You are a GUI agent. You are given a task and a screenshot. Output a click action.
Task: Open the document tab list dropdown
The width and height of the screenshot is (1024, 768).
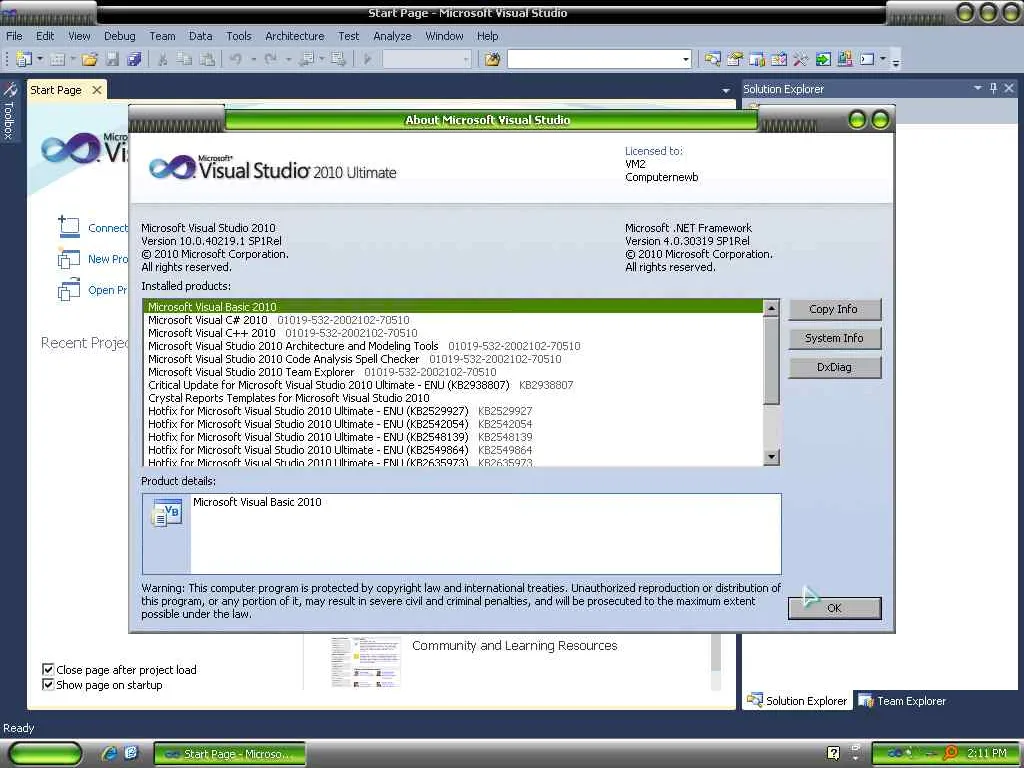(x=726, y=91)
